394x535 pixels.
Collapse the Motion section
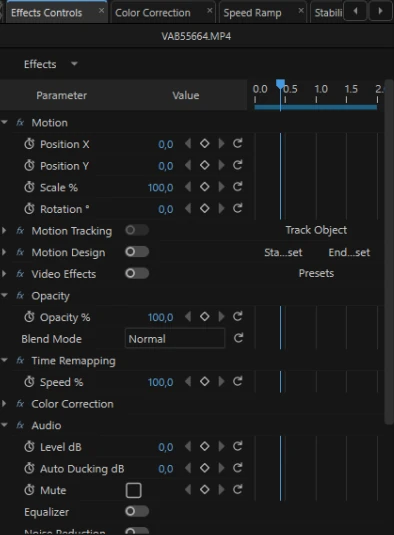4,122
